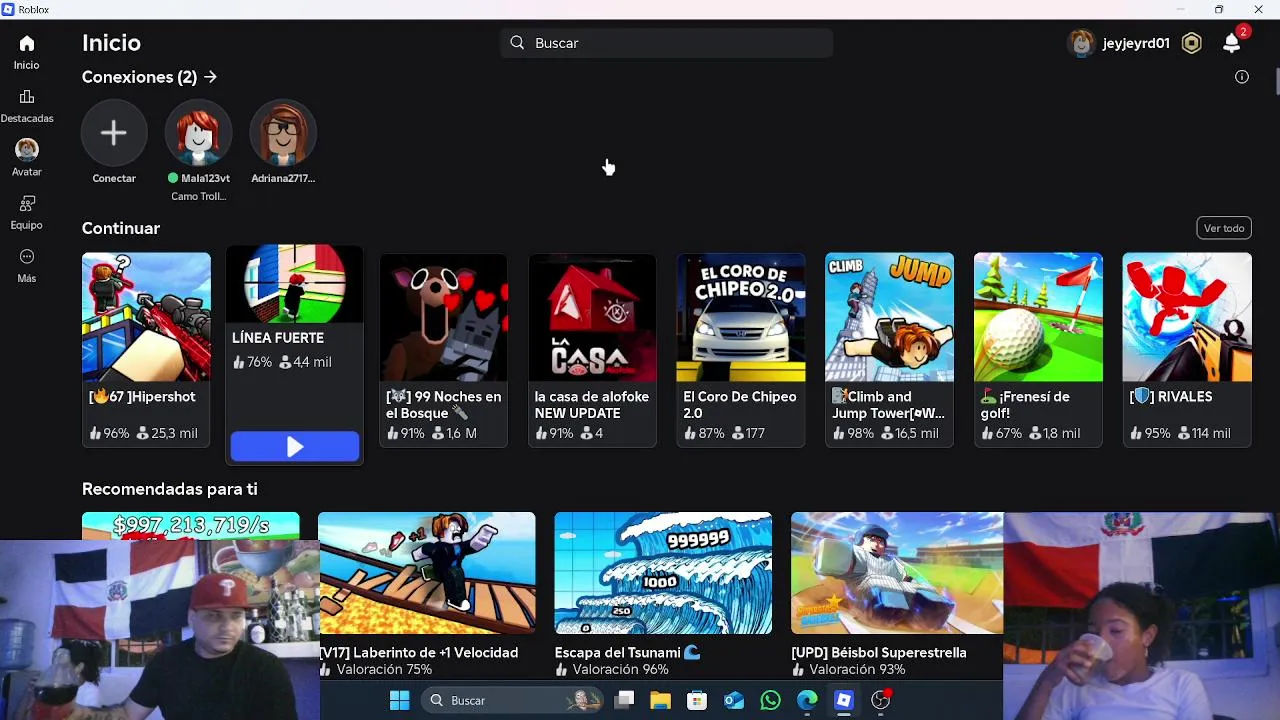Image resolution: width=1280 pixels, height=720 pixels.
Task: Click [UPD] Béisbol Superestrella title text
Action: coord(879,653)
